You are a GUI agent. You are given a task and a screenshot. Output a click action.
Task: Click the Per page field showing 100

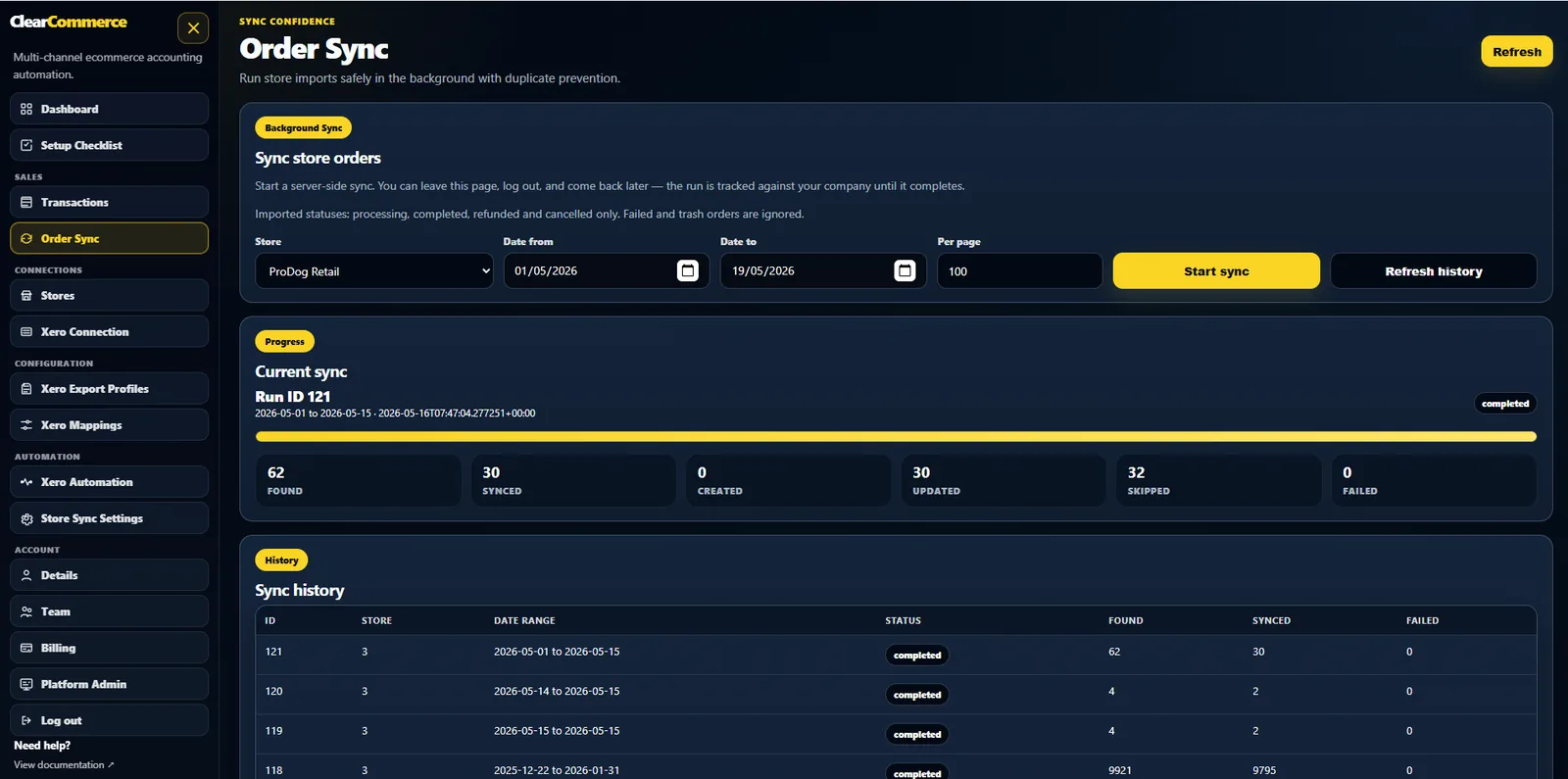[1019, 271]
